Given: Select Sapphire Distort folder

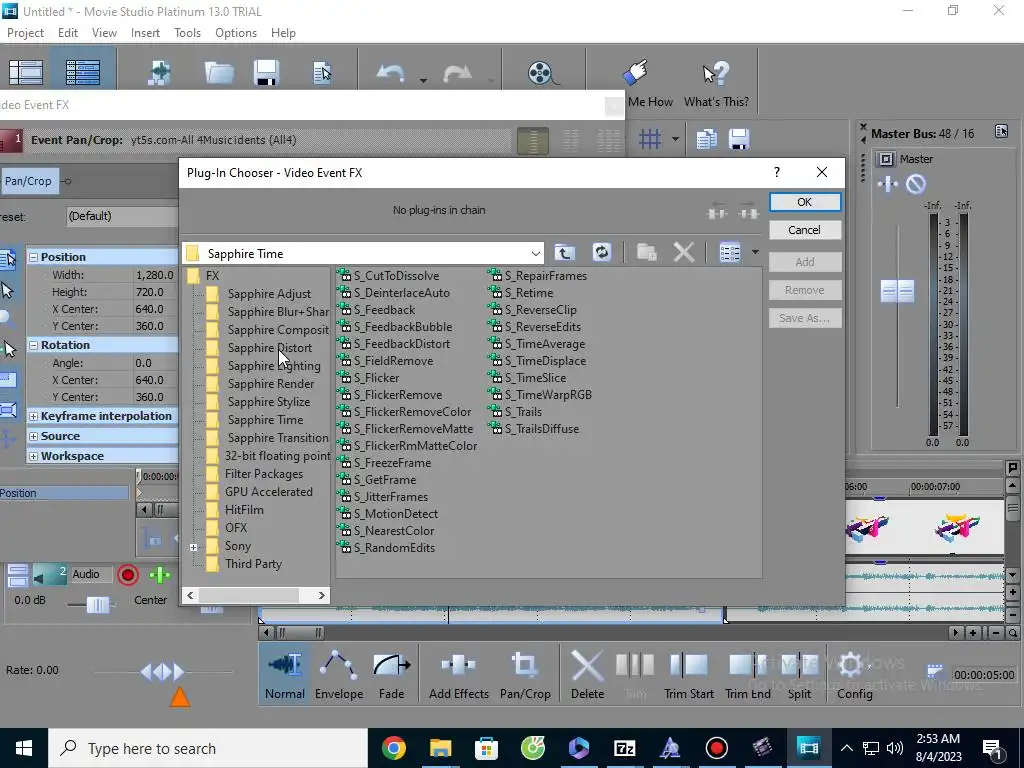Looking at the screenshot, I should (x=269, y=348).
